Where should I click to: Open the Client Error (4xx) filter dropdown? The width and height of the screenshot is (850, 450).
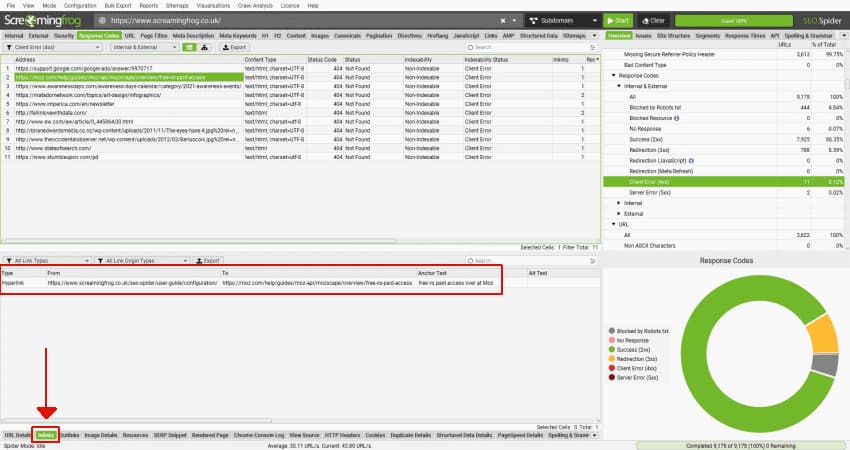point(52,47)
